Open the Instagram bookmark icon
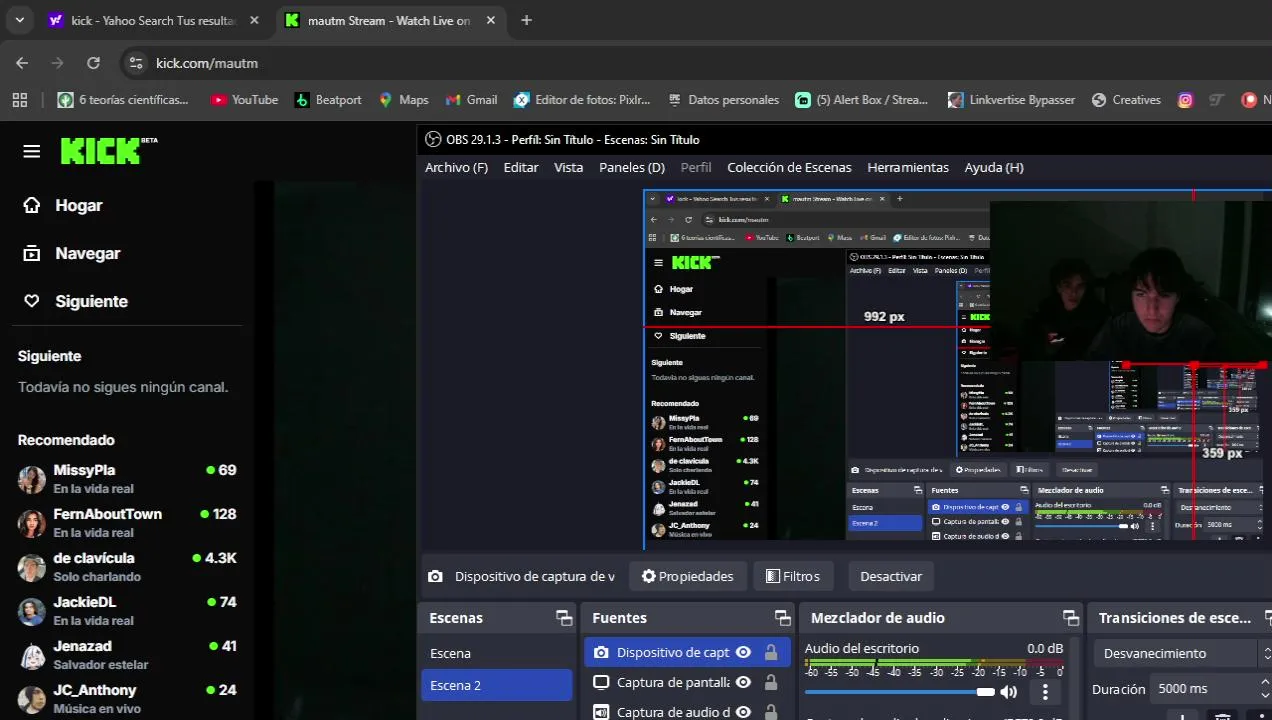 click(1185, 100)
